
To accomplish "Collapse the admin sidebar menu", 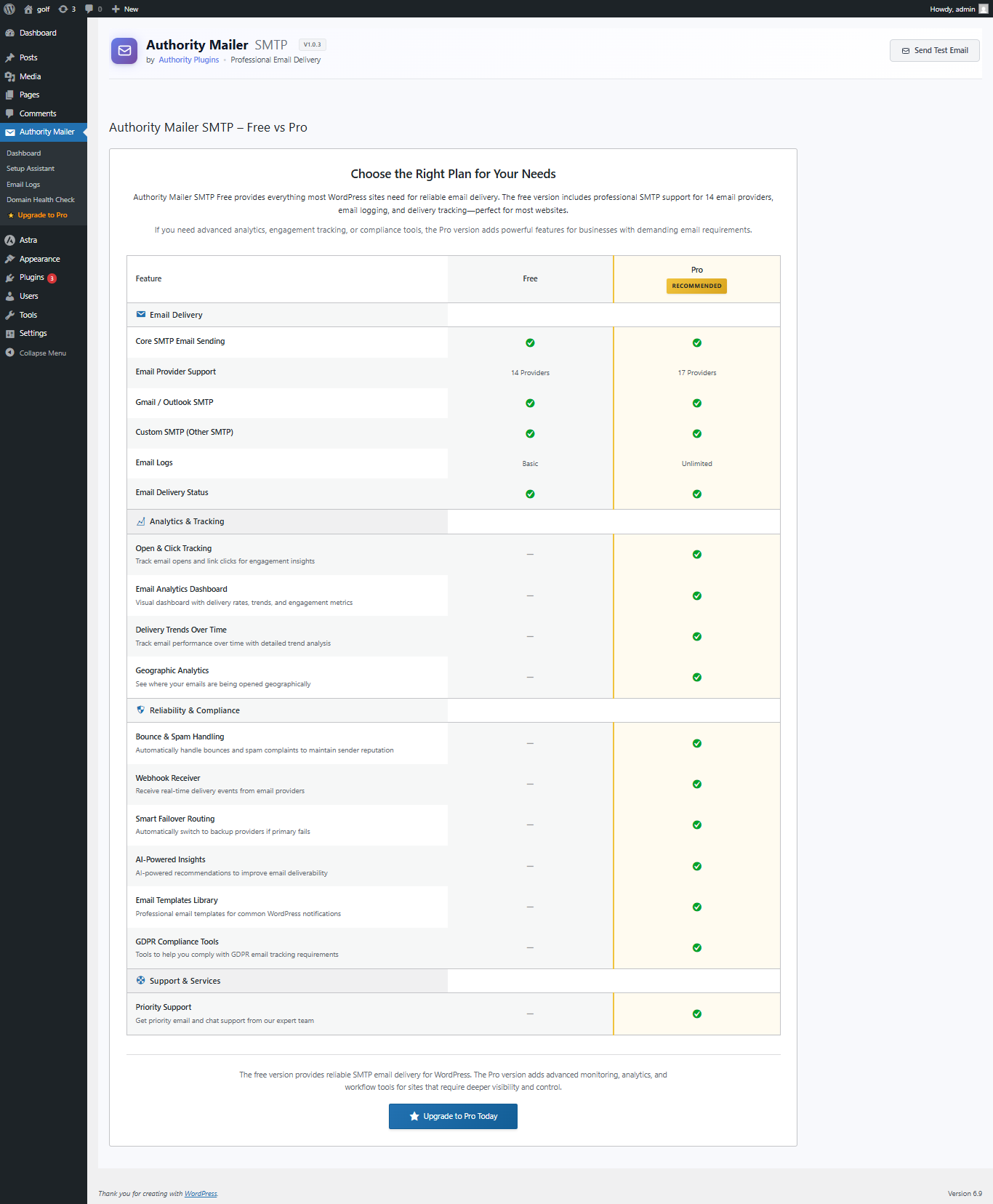I will 42,353.
